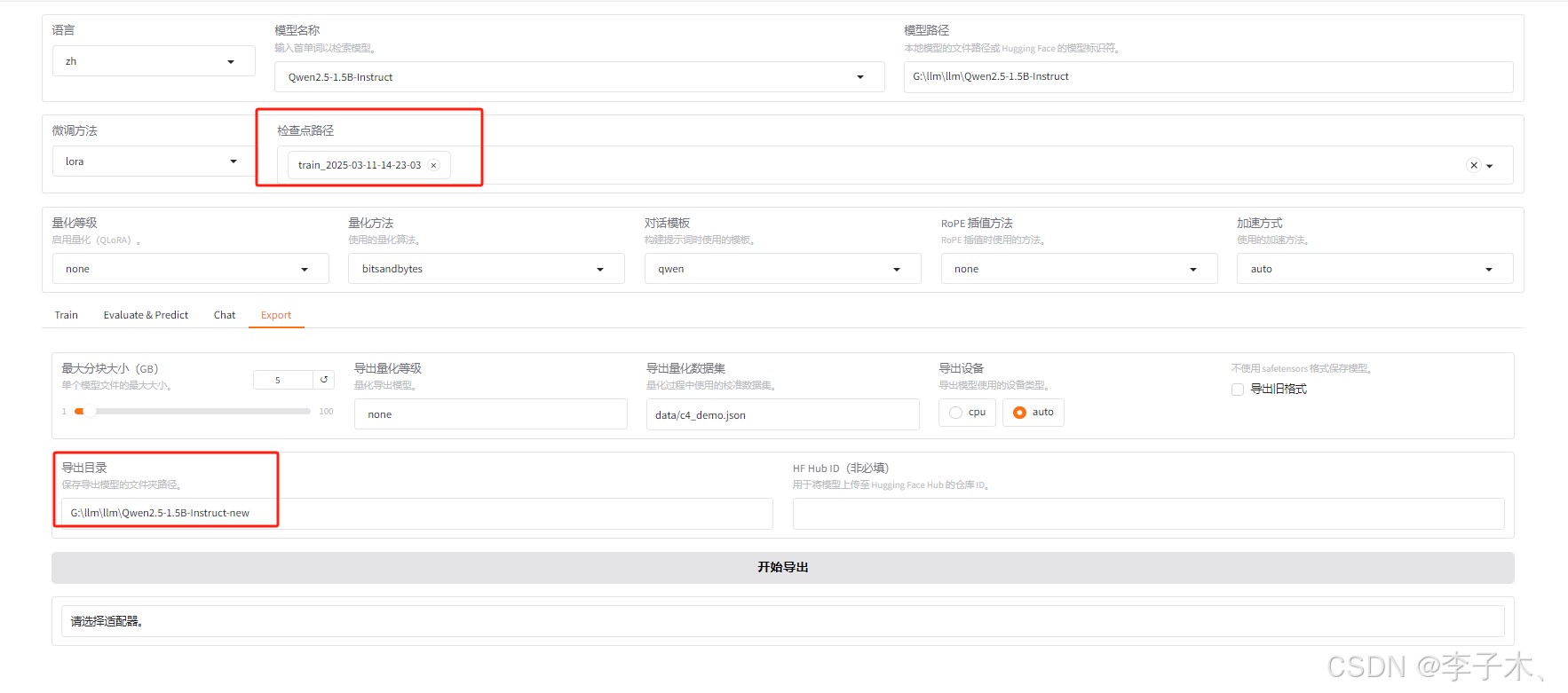Select the auto export device
1568x693 pixels.
pyautogui.click(x=1033, y=413)
